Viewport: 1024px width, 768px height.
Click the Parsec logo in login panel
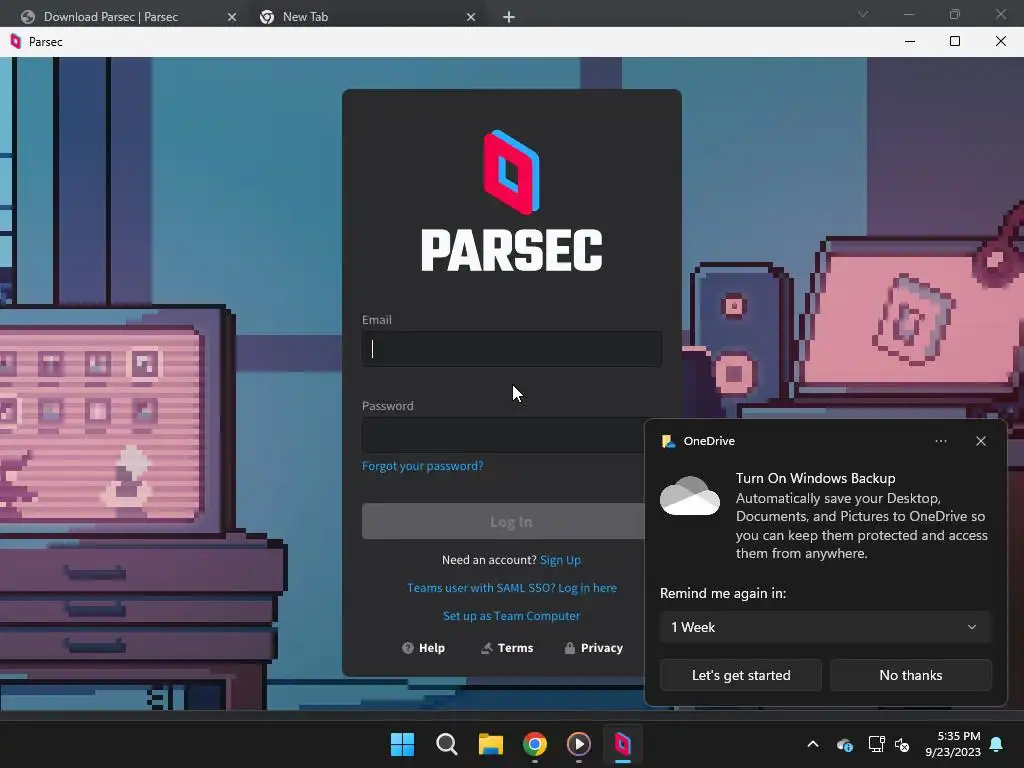tap(511, 200)
